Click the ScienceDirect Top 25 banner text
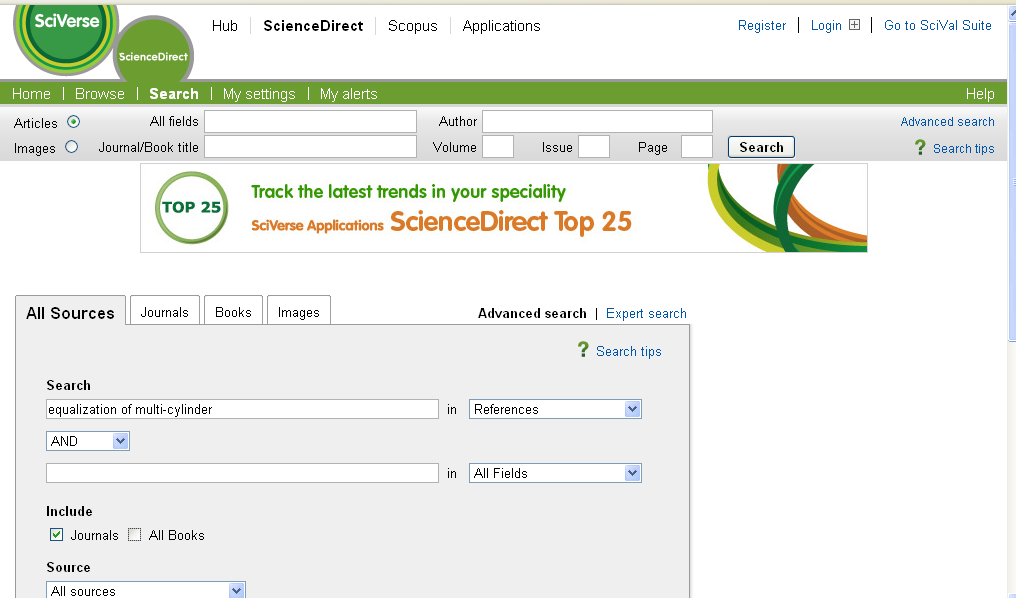 (511, 222)
